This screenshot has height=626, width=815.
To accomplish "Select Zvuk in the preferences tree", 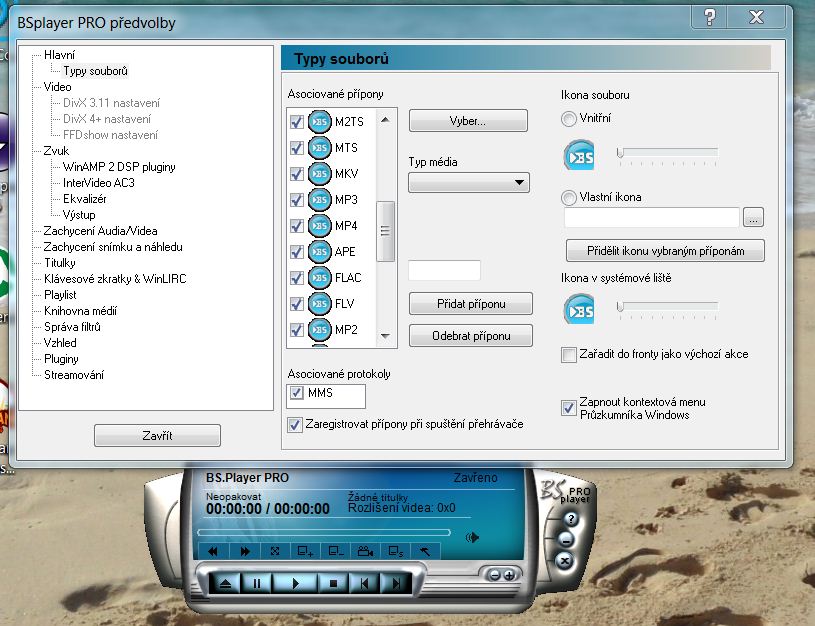I will 56,151.
